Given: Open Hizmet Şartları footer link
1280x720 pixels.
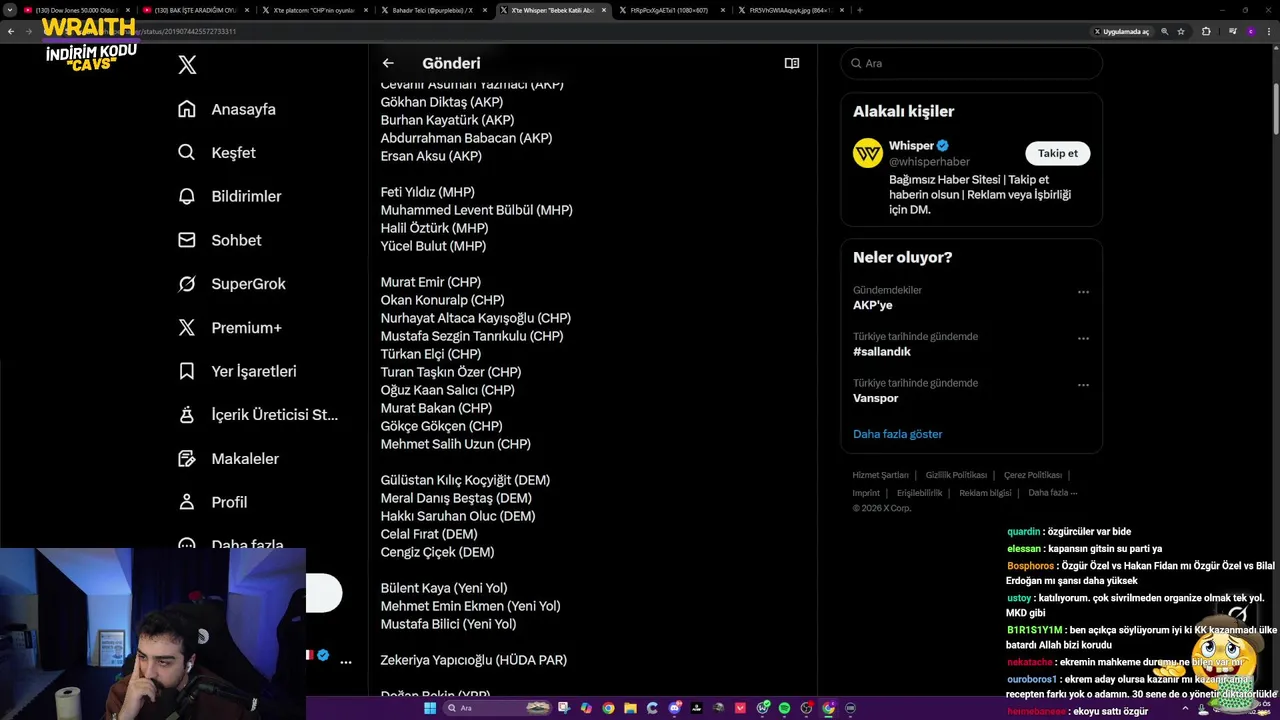Looking at the screenshot, I should (x=880, y=475).
